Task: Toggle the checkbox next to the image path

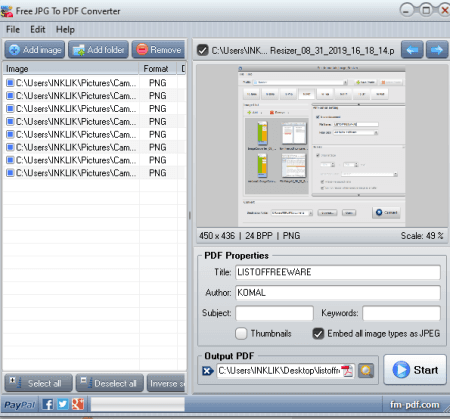Action: point(202,50)
